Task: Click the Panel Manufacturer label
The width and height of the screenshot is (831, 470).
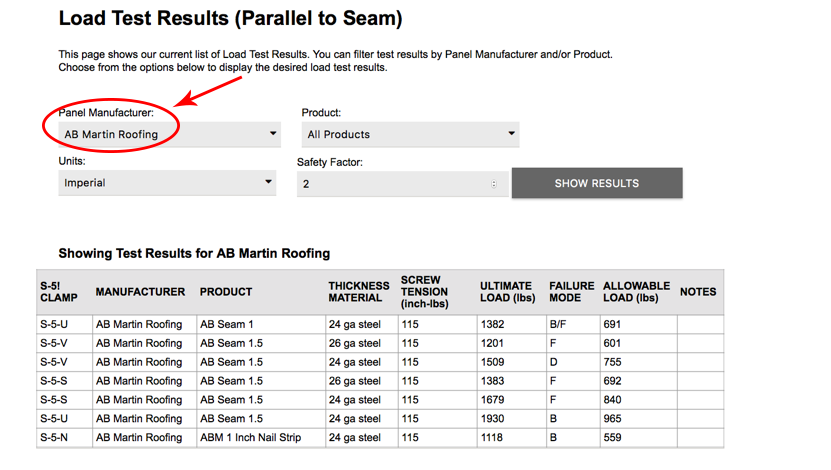Action: [x=106, y=112]
